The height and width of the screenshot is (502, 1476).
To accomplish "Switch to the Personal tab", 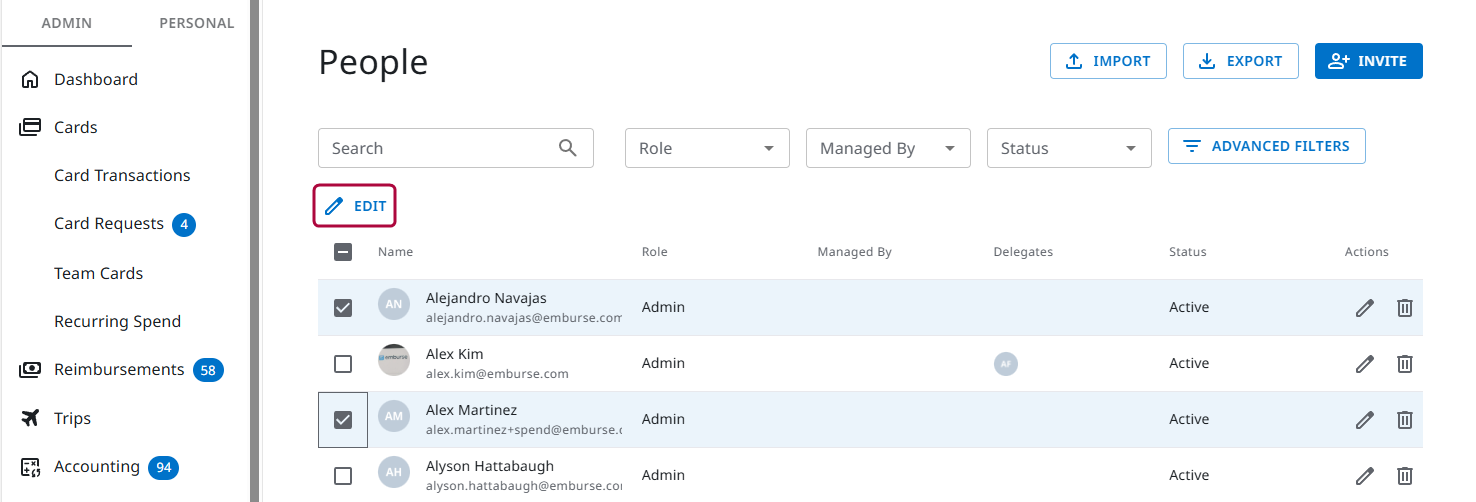I will pos(197,23).
